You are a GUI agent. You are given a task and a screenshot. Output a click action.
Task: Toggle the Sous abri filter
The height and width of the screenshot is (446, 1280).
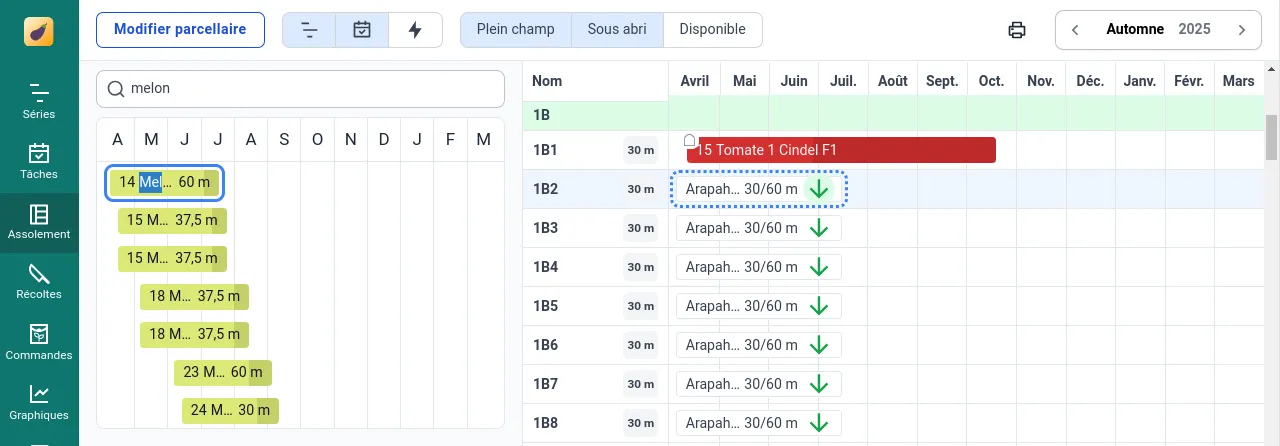pyautogui.click(x=616, y=29)
